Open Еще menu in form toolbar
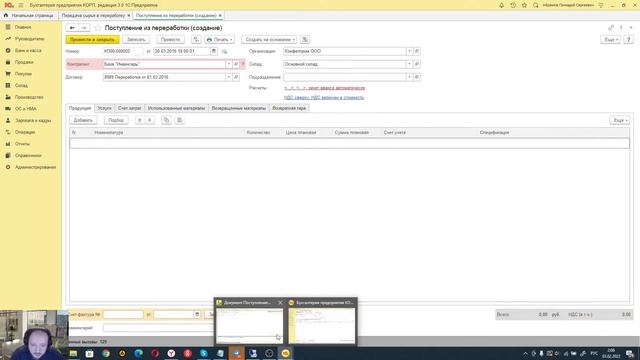This screenshot has height=360, width=640. click(x=611, y=40)
